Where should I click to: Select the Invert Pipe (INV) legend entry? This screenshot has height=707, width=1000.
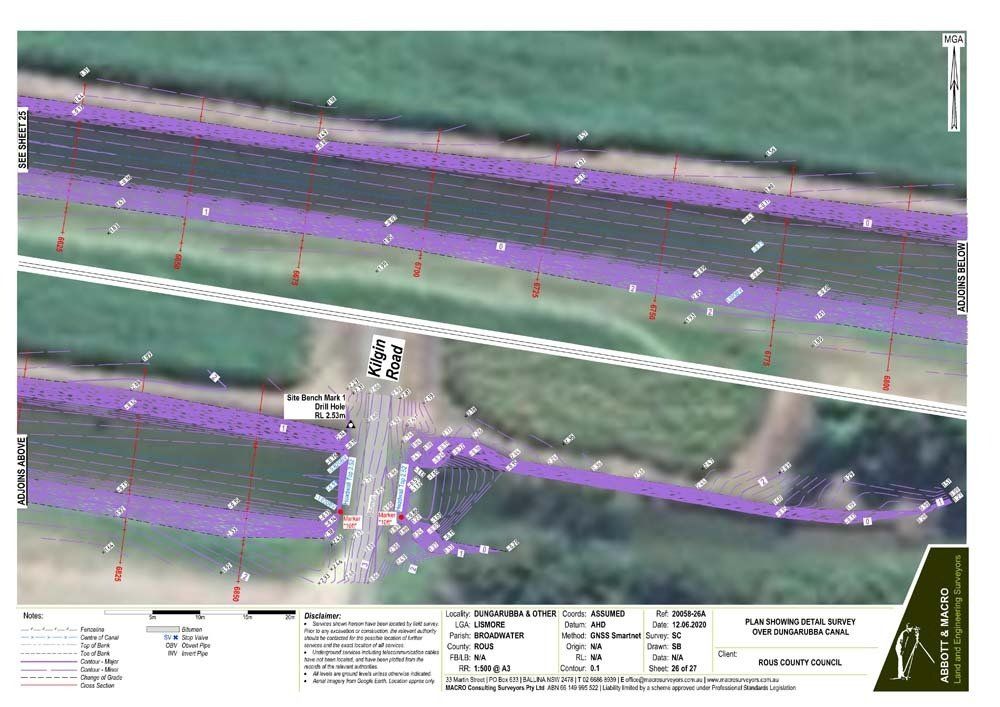coord(180,652)
